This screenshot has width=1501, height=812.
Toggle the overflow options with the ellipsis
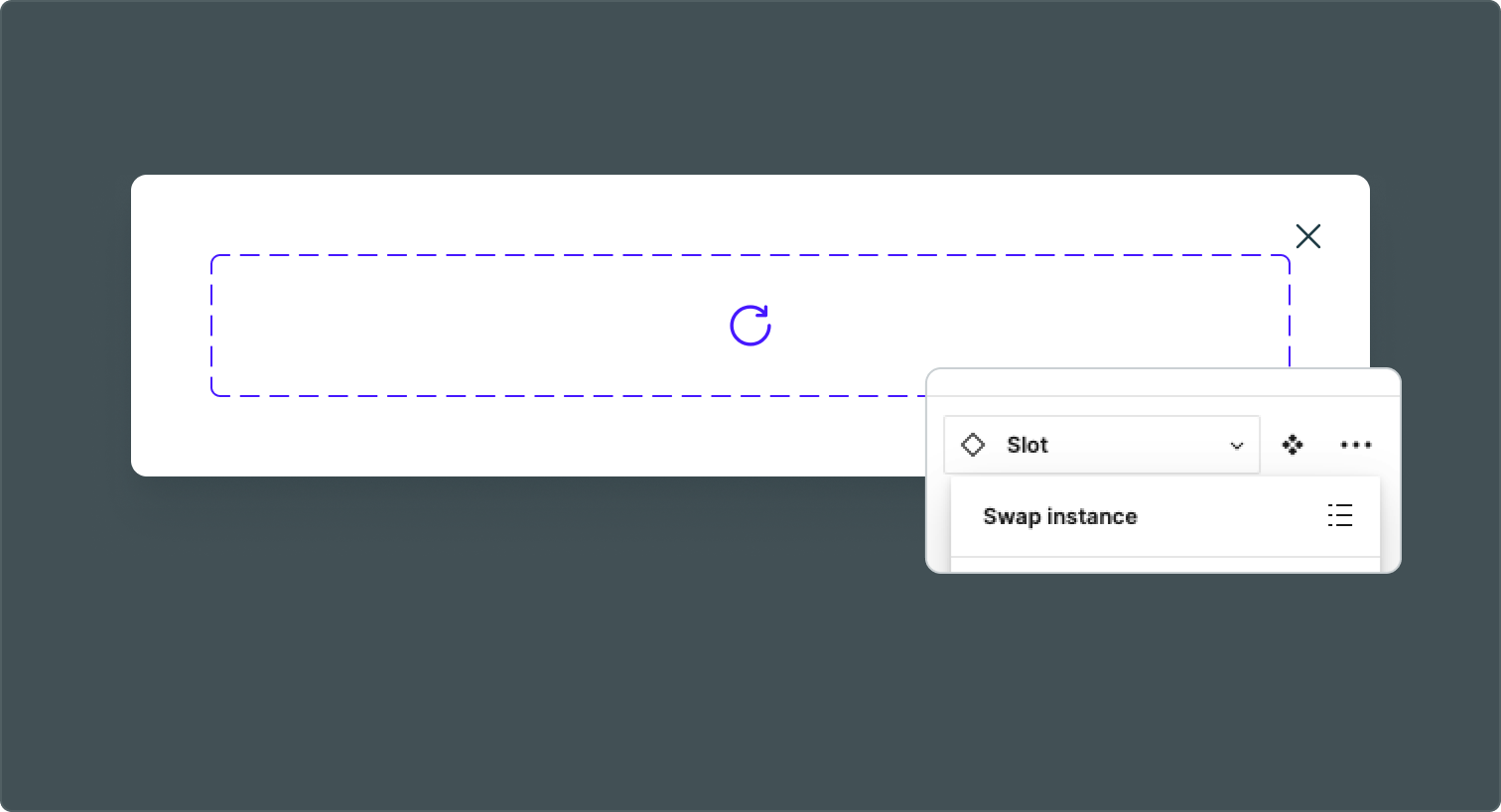coord(1356,445)
